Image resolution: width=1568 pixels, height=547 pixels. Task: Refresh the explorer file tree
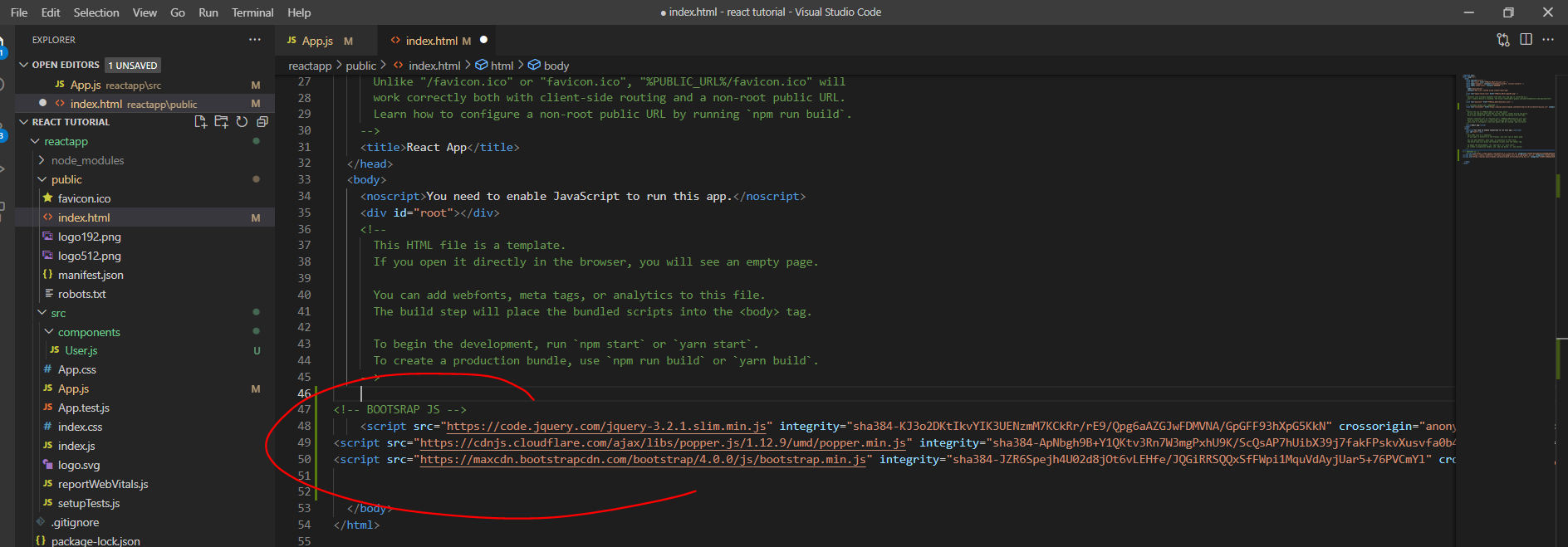[x=242, y=122]
